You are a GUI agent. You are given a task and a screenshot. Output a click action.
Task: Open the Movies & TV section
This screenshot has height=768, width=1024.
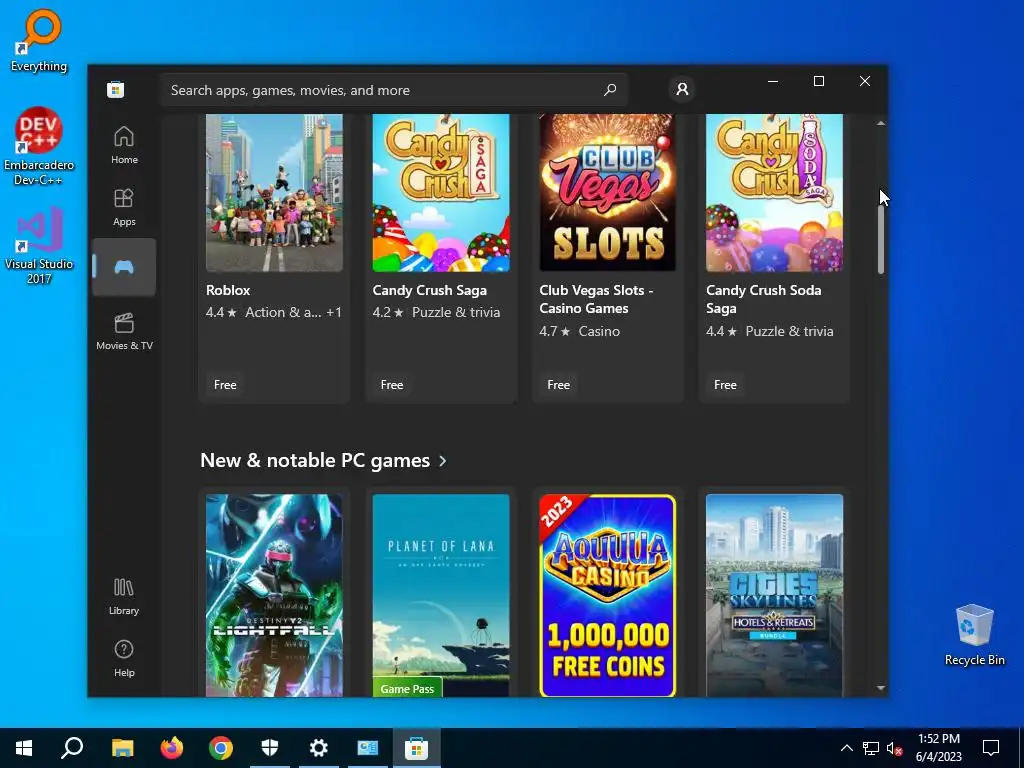point(124,331)
